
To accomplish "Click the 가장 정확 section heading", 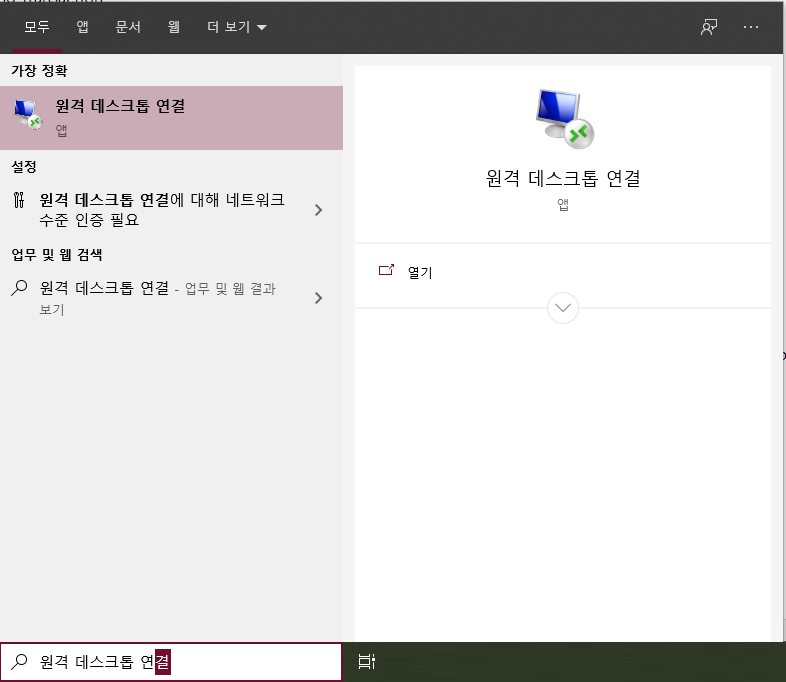I will (x=39, y=71).
